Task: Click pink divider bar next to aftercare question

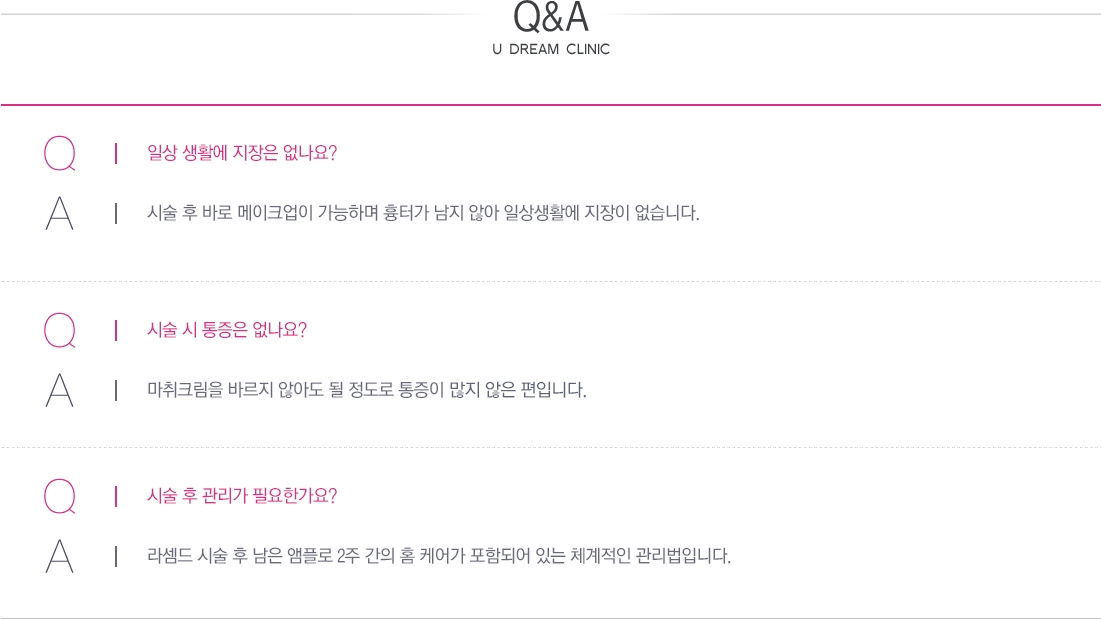Action: (x=116, y=496)
